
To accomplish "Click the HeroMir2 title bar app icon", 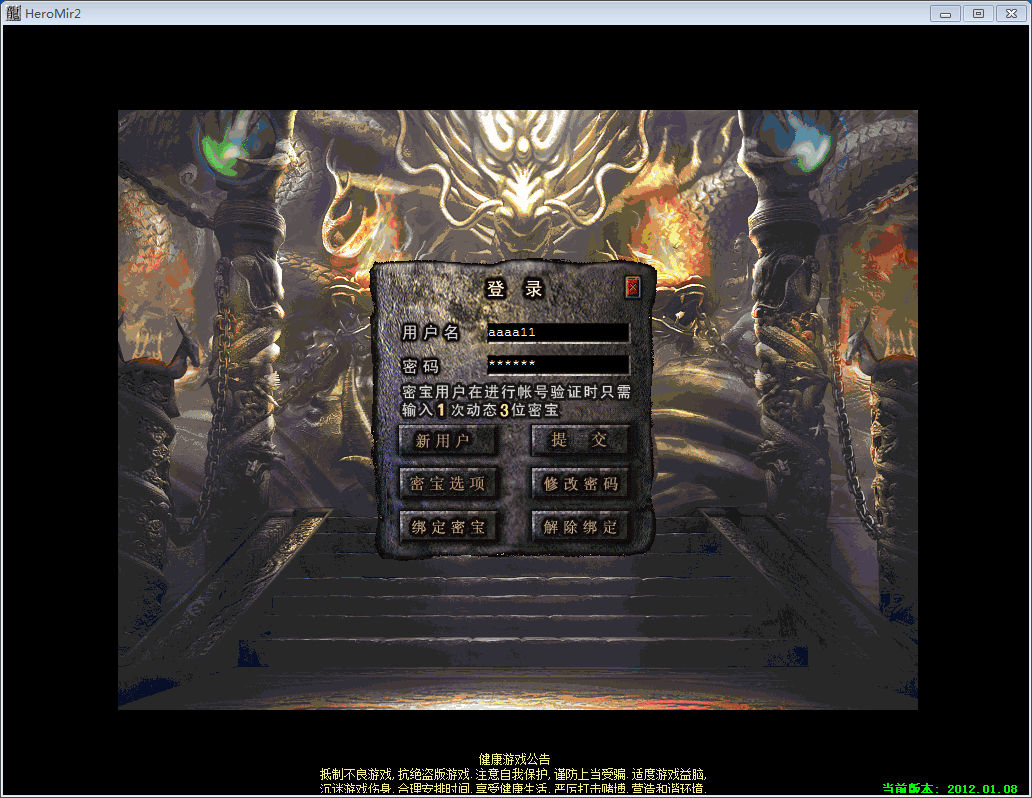I will point(13,13).
